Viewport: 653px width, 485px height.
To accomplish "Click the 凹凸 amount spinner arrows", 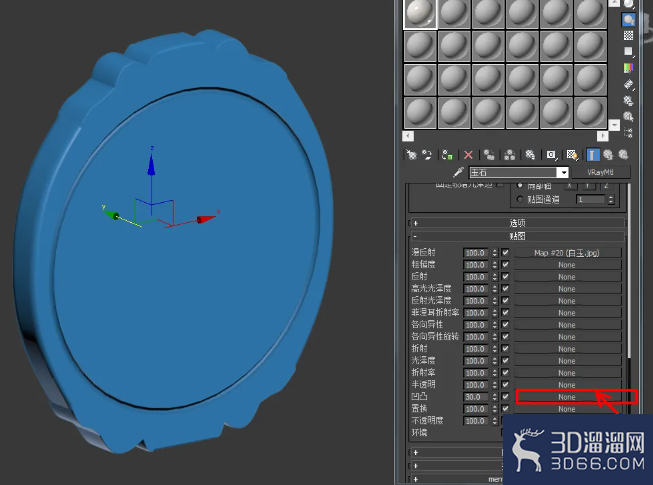I will (495, 397).
